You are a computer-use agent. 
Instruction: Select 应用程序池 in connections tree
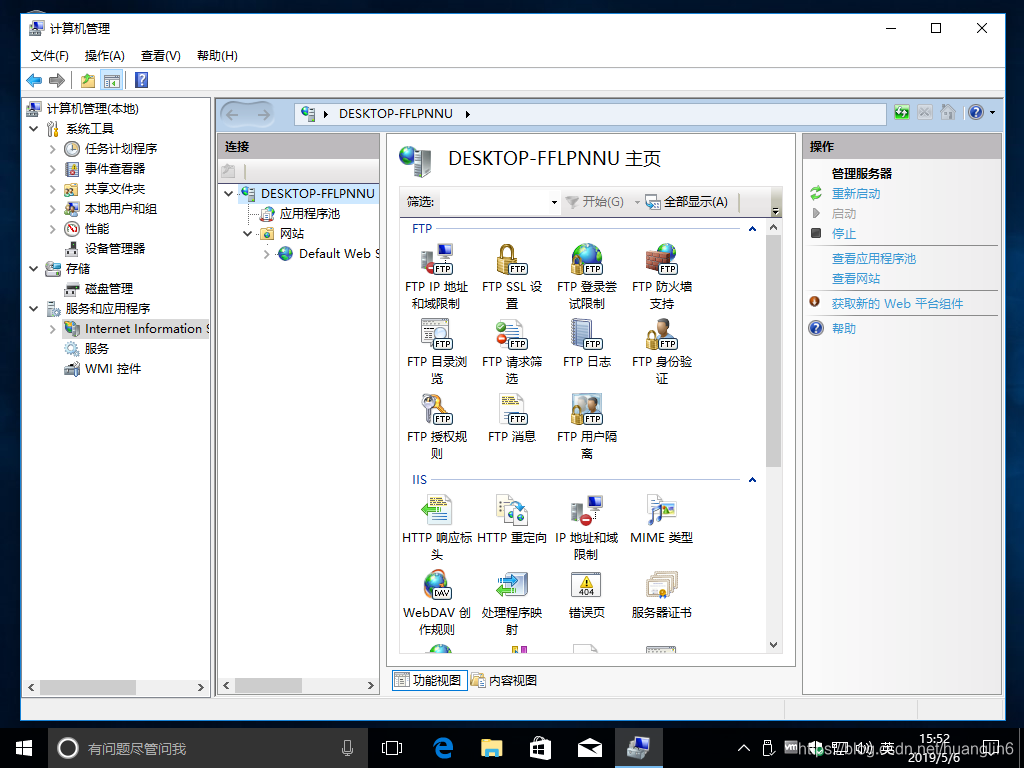tap(310, 214)
